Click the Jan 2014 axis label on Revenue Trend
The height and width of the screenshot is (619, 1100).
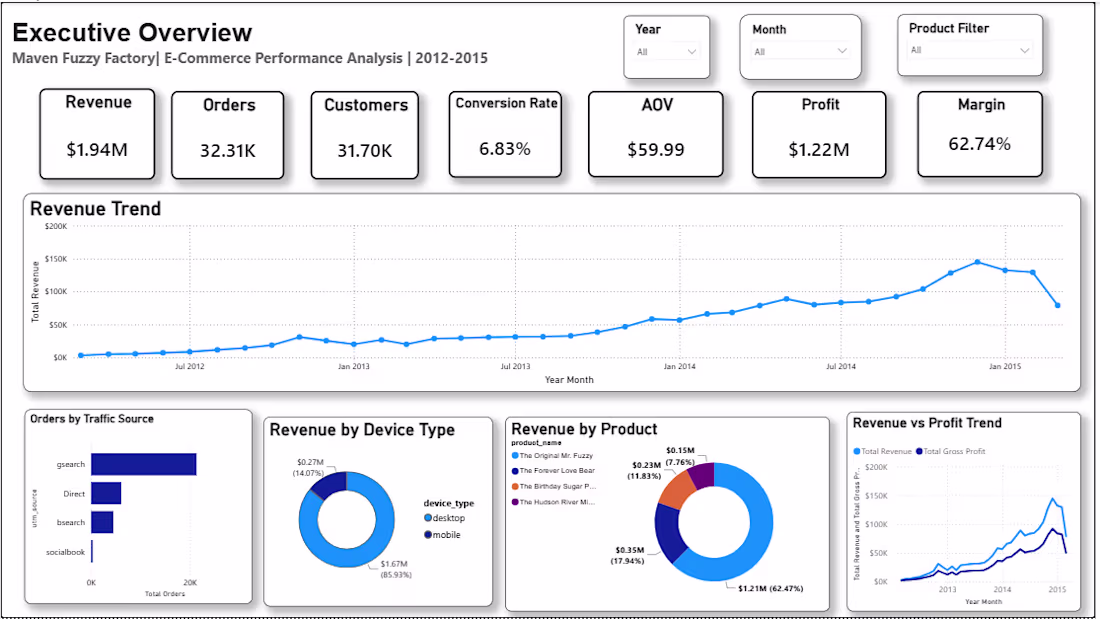pos(679,366)
